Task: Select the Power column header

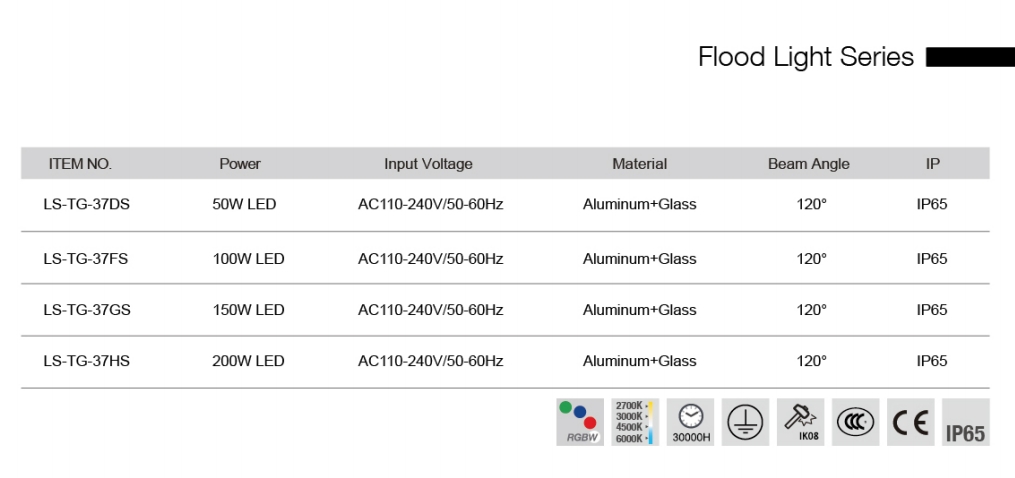Action: (x=240, y=164)
